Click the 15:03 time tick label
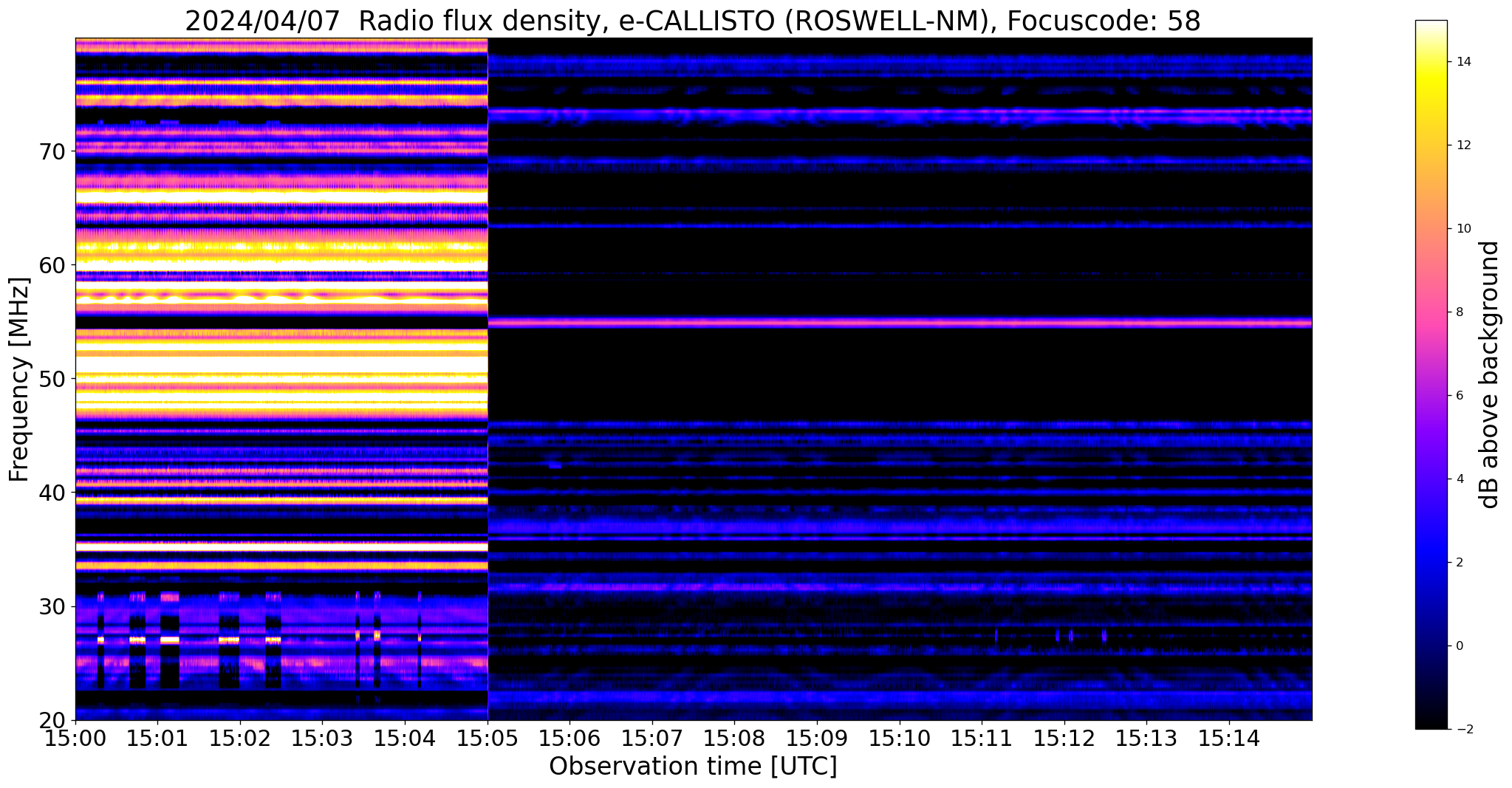Viewport: 1512px width, 788px height. 322,737
